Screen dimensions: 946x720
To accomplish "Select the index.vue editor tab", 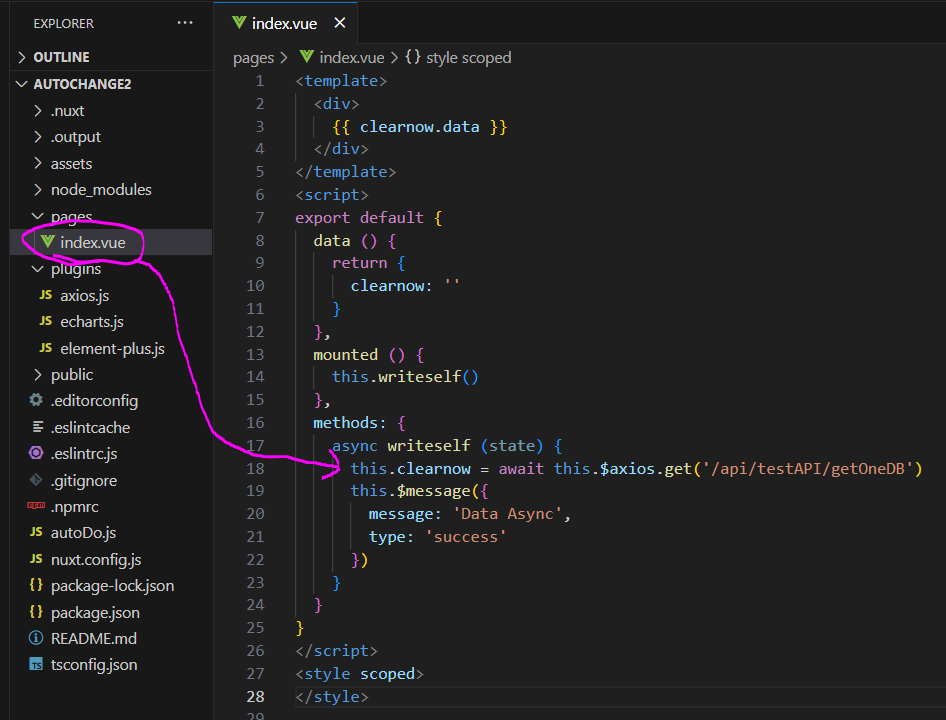I will (x=284, y=23).
